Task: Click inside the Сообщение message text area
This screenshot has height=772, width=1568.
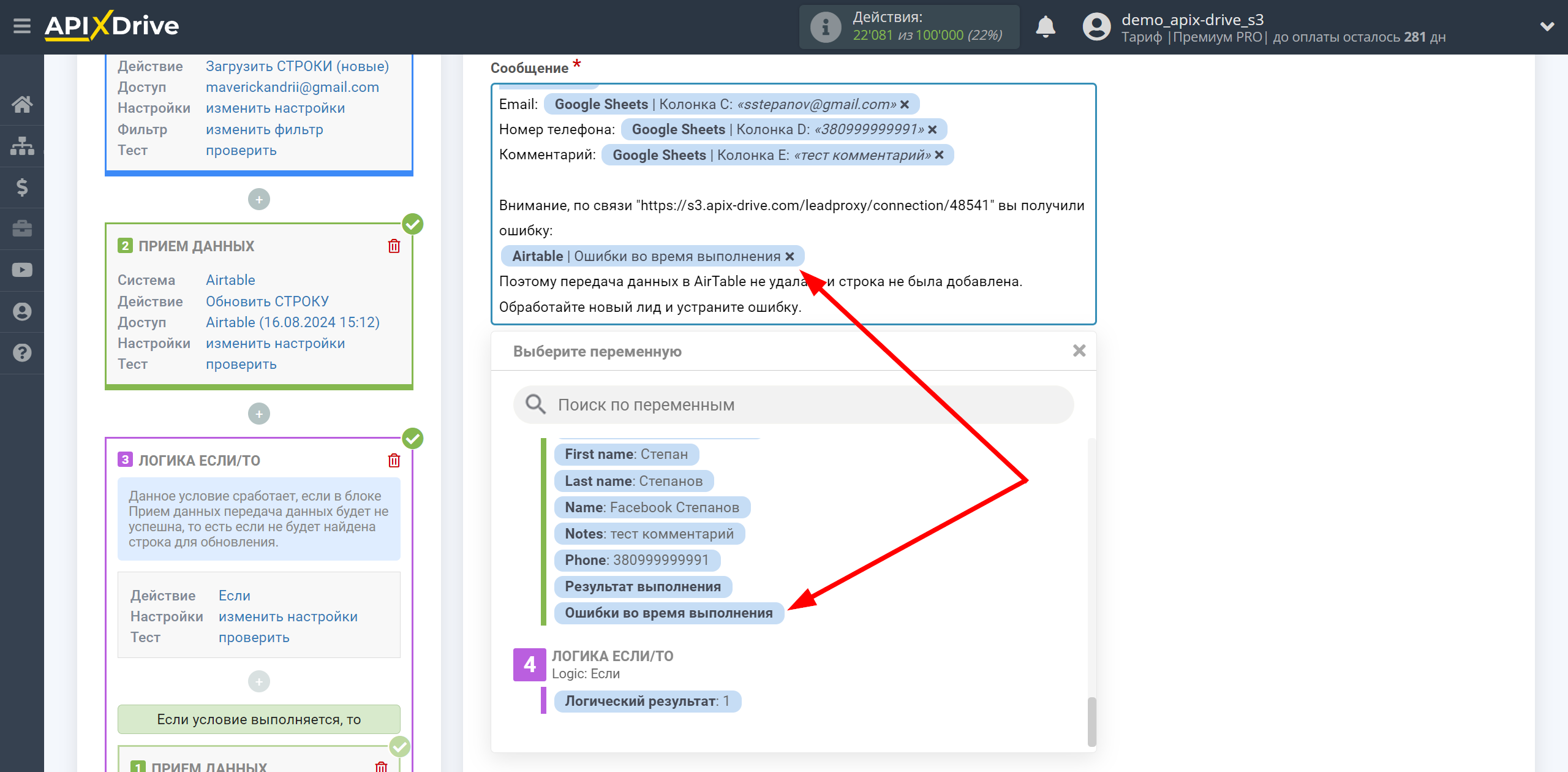Action: (x=793, y=204)
